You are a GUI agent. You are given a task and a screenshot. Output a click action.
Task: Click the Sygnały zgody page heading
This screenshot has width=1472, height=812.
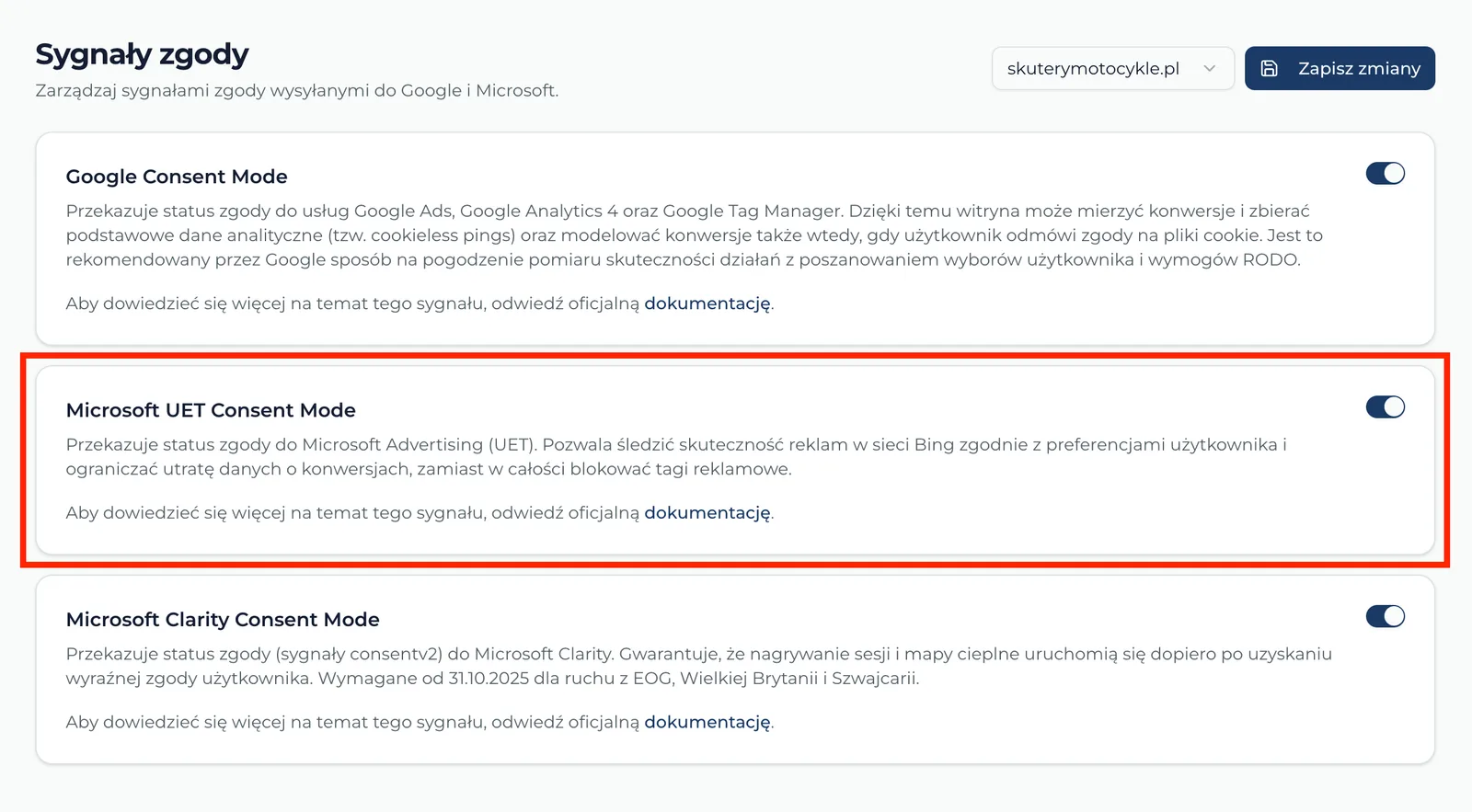click(x=142, y=54)
